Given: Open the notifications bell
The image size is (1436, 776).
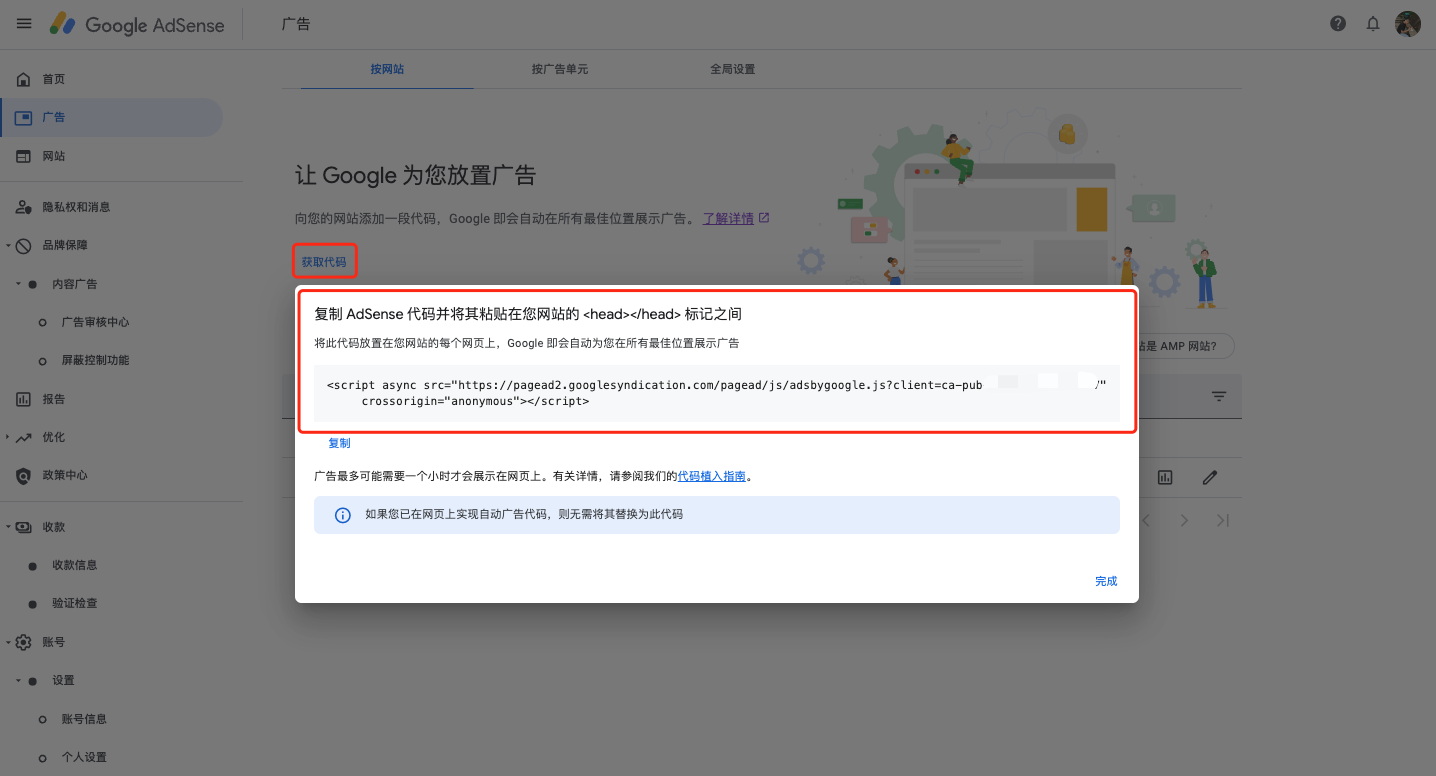Looking at the screenshot, I should click(1373, 24).
